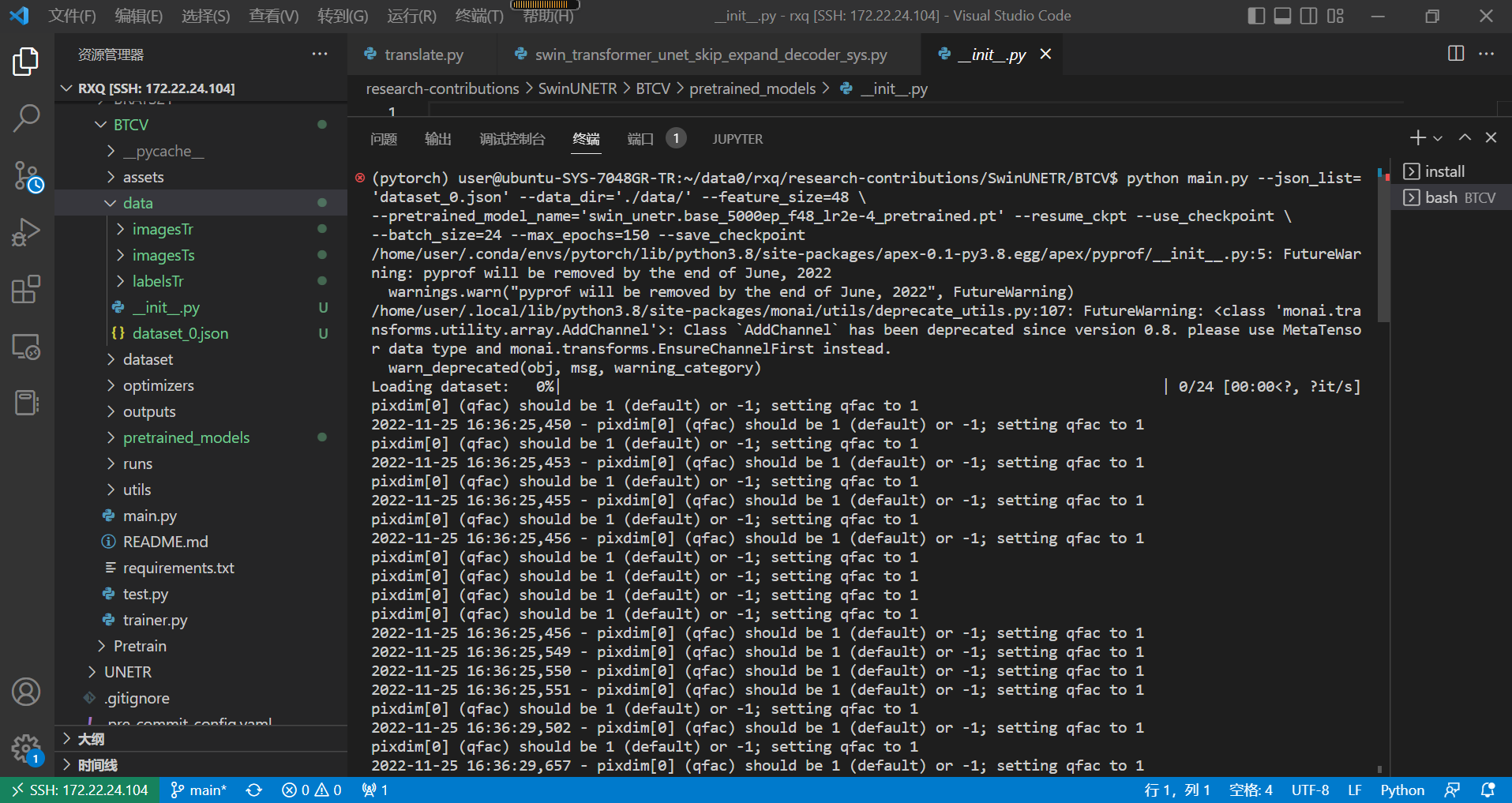Viewport: 1512px width, 803px height.
Task: Maximize the terminal panel with the chevron
Action: (x=1465, y=137)
